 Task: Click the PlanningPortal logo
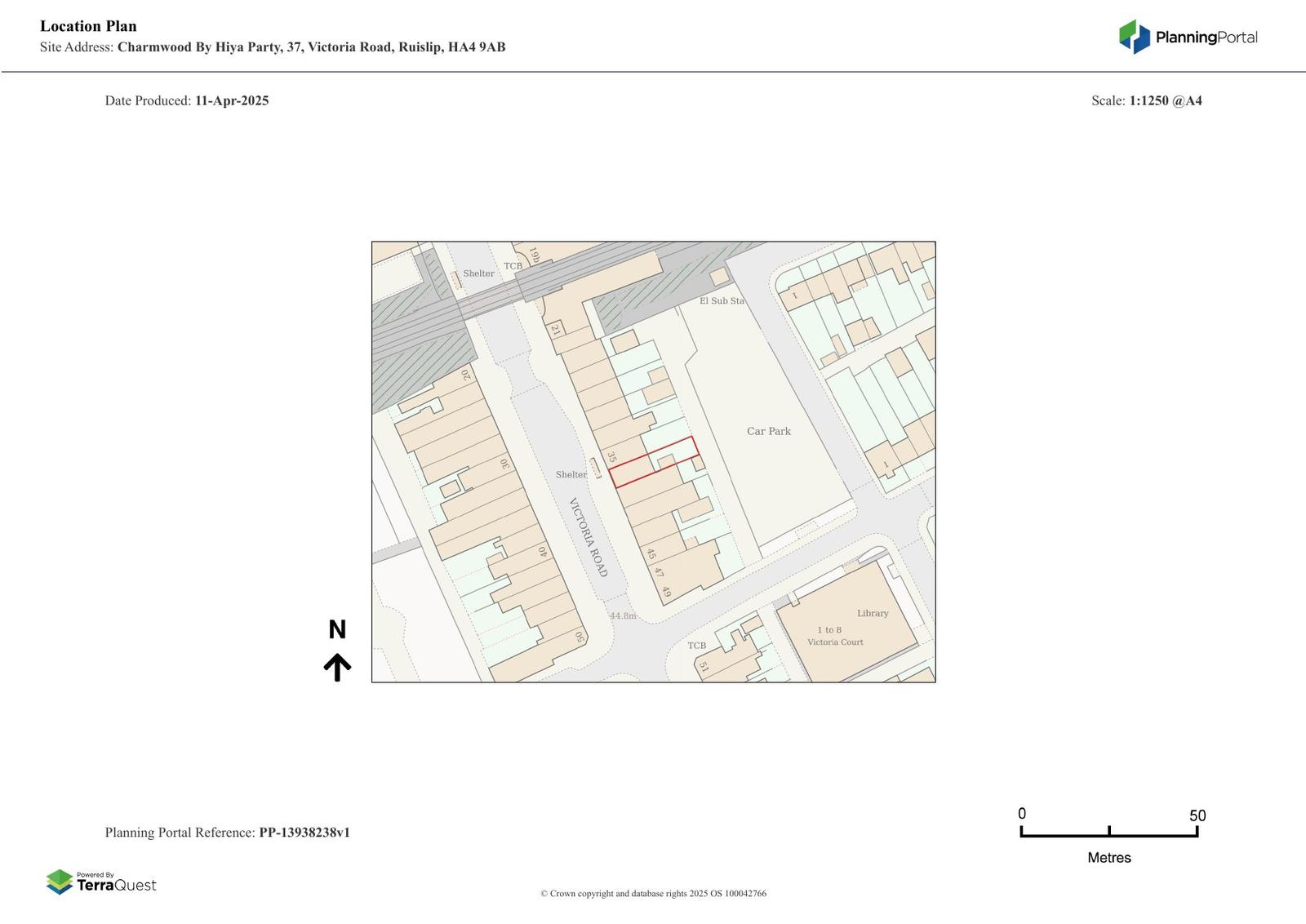1188,37
